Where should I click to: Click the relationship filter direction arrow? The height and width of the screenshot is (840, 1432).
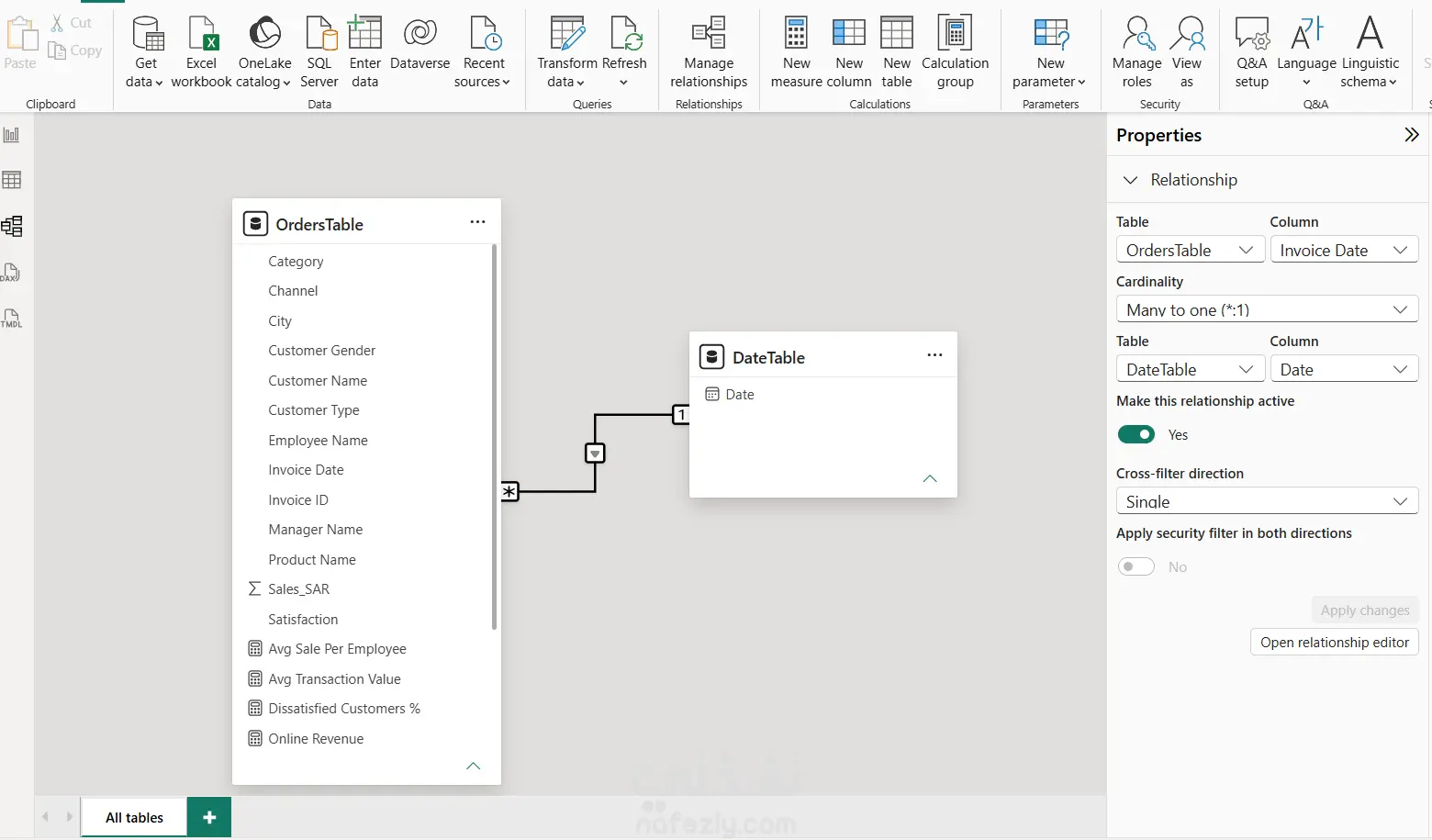point(595,454)
